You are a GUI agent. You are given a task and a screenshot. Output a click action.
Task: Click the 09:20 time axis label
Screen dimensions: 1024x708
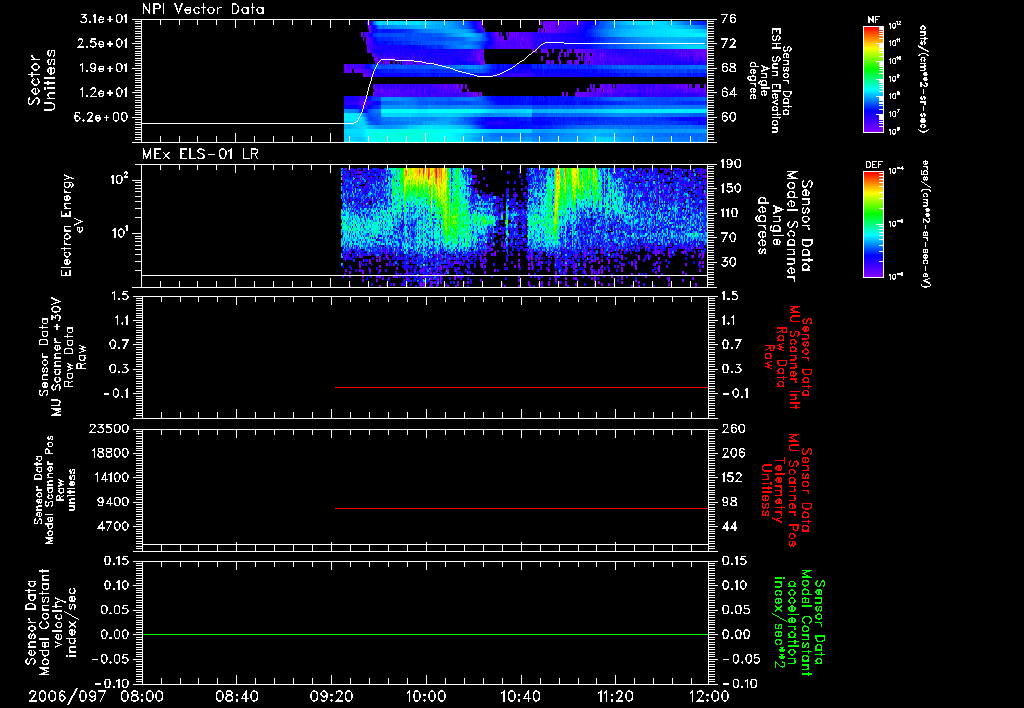point(331,696)
